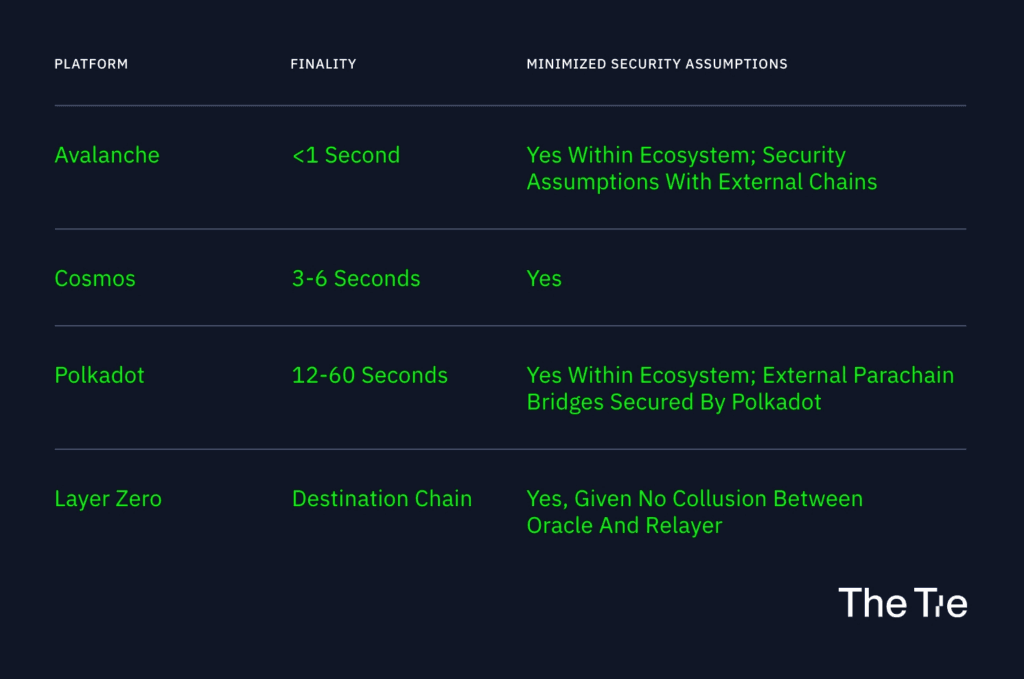Select the Avalanche platform cell
1024x679 pixels.
click(x=107, y=156)
